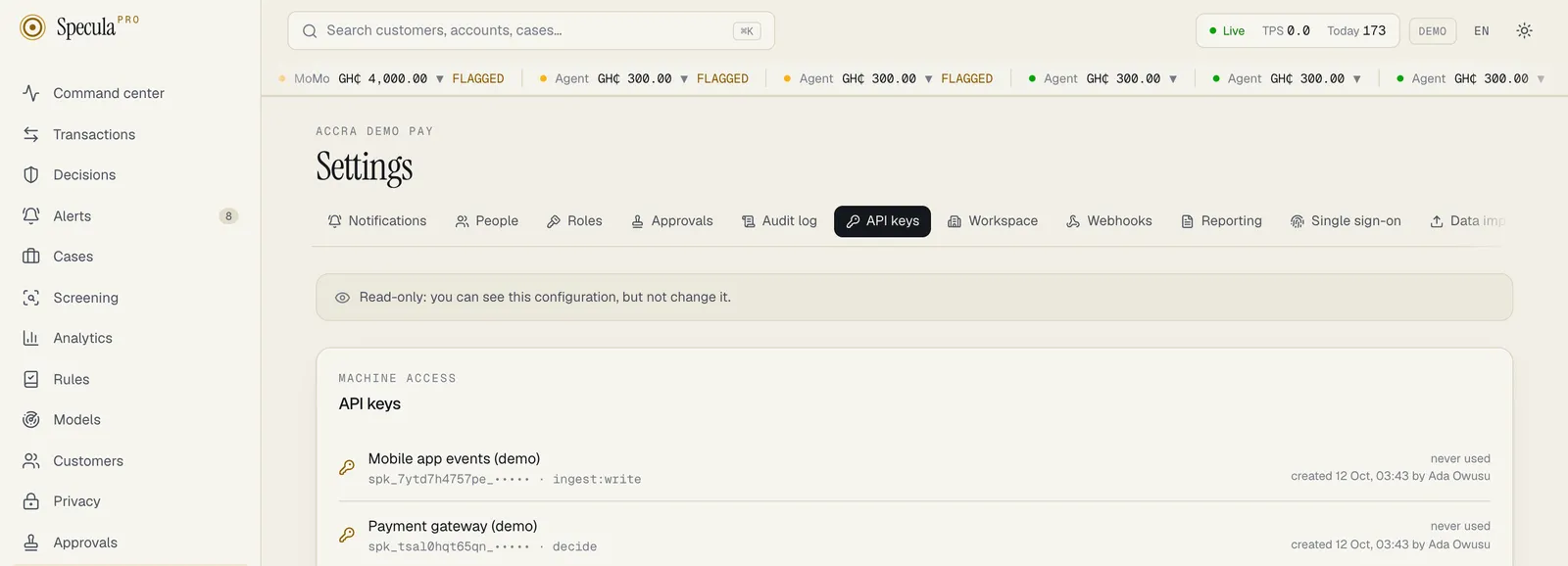Open the Approvals settings tab
Viewport: 1568px width, 566px height.
pyautogui.click(x=672, y=221)
